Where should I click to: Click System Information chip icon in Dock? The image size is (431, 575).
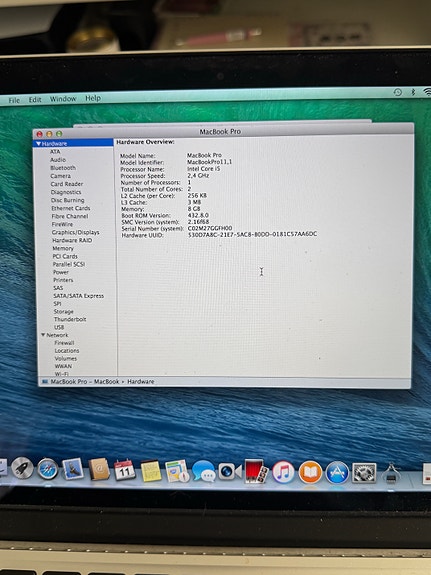[391, 473]
